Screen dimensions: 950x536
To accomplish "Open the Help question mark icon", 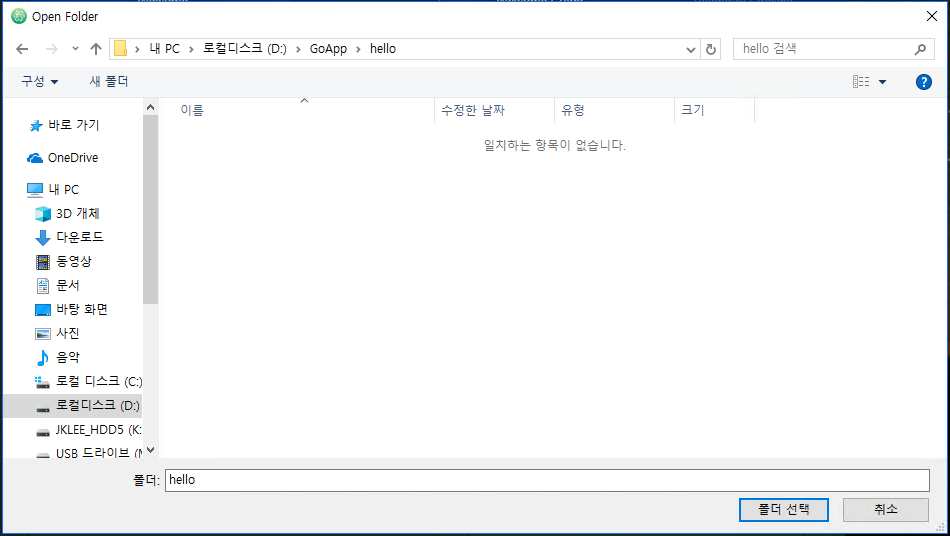I will 923,82.
